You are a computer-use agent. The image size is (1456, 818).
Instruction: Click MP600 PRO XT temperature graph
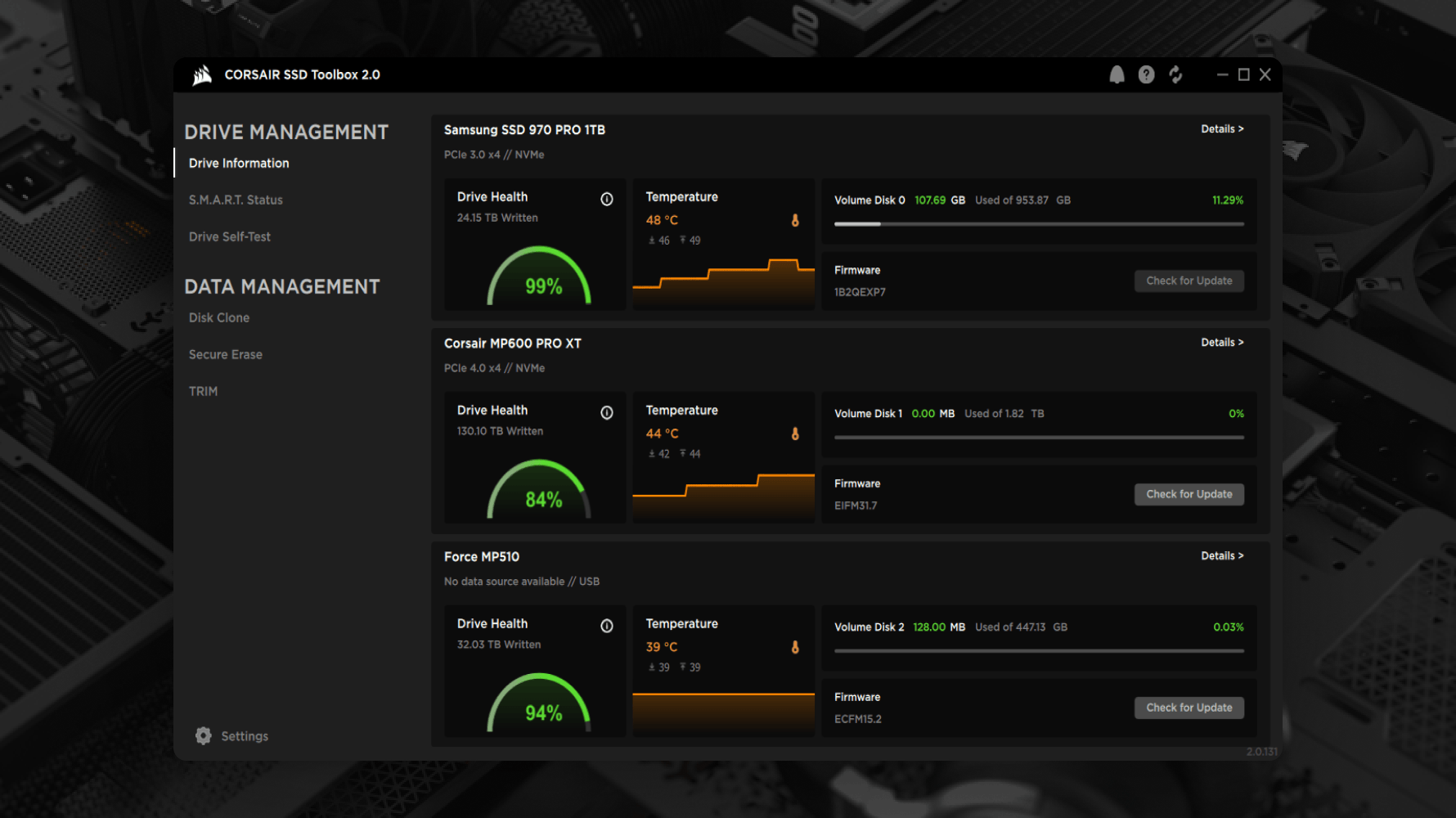point(724,497)
